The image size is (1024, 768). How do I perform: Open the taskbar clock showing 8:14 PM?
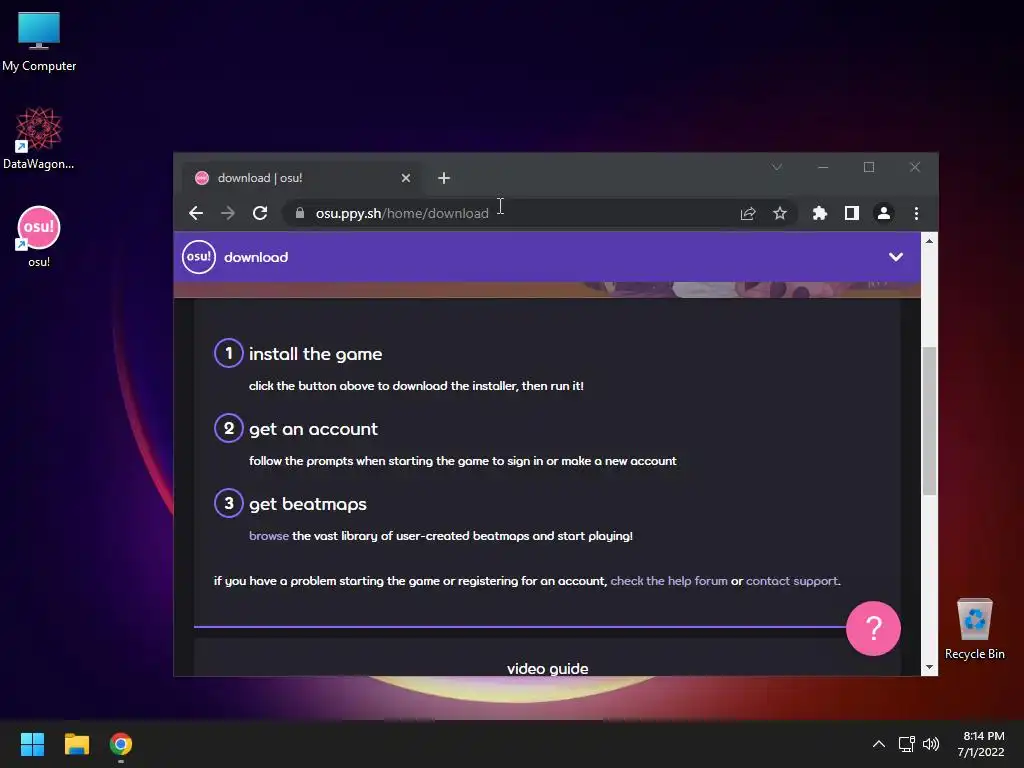tap(982, 744)
